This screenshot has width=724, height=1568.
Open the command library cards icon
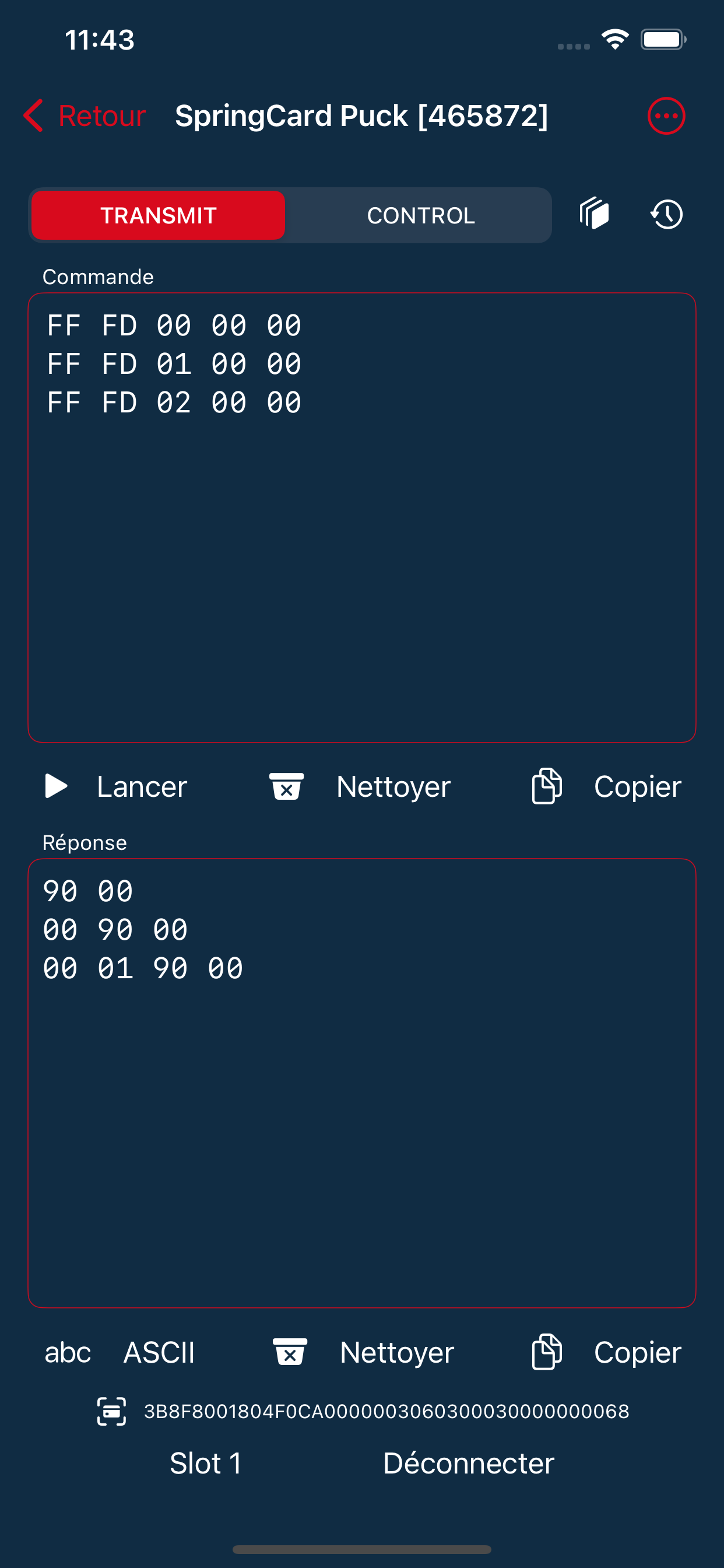point(595,214)
